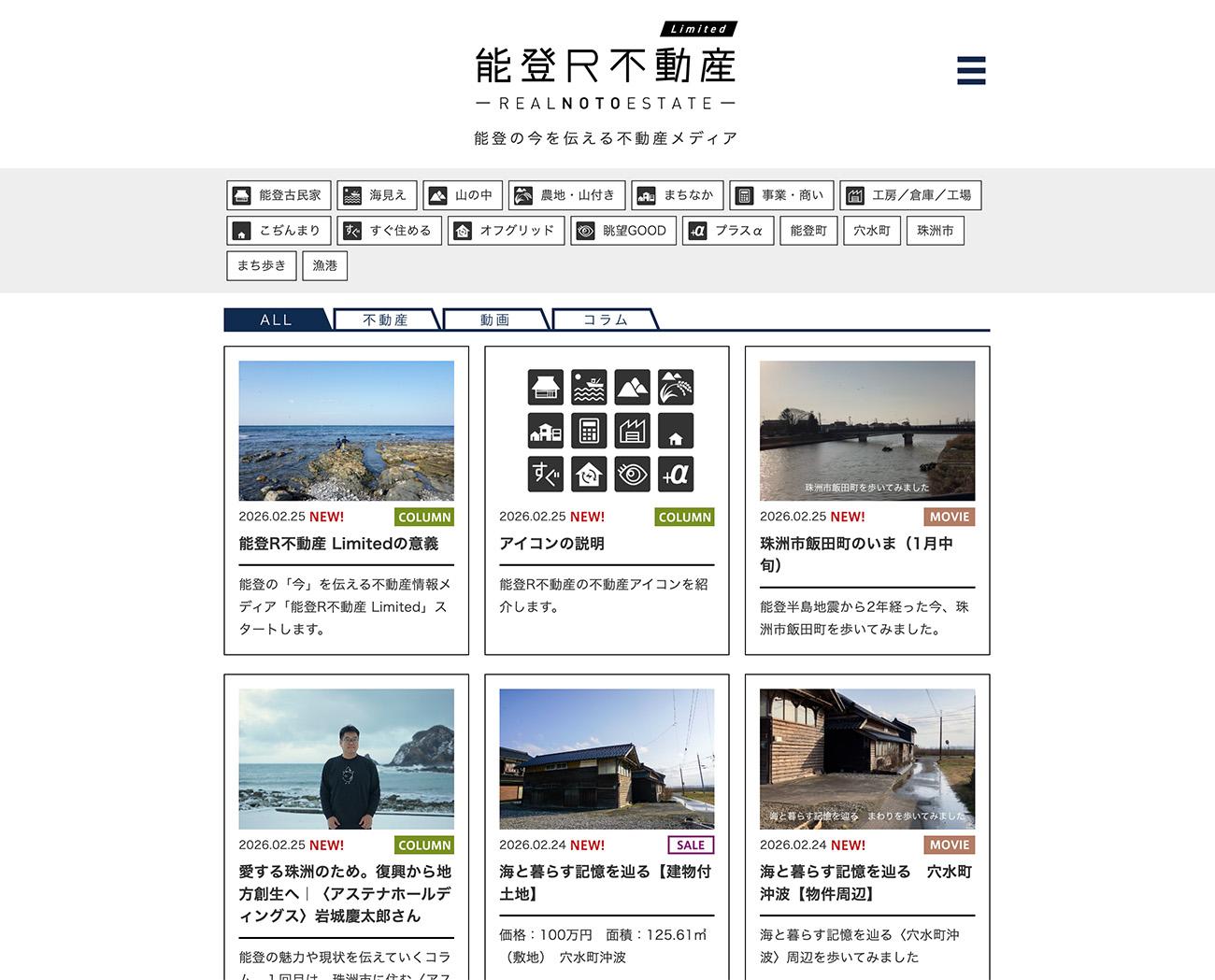Switch to the 不動産 tab
This screenshot has width=1215, height=980.
385,320
